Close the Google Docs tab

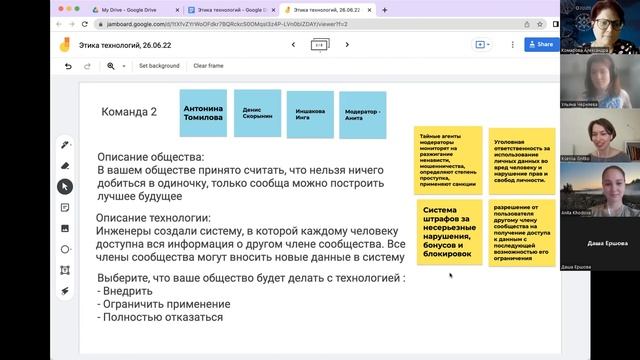pos(273,10)
